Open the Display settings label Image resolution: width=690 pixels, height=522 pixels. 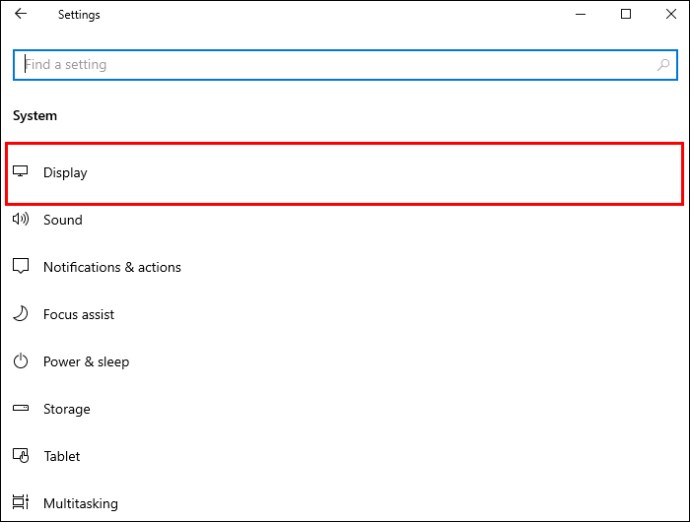click(x=65, y=173)
